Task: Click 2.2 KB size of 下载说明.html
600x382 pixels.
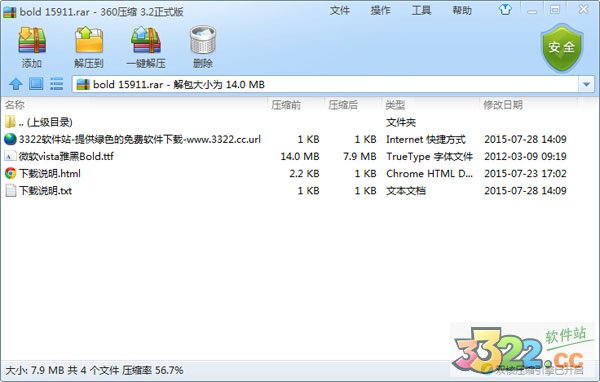Action: pos(304,174)
